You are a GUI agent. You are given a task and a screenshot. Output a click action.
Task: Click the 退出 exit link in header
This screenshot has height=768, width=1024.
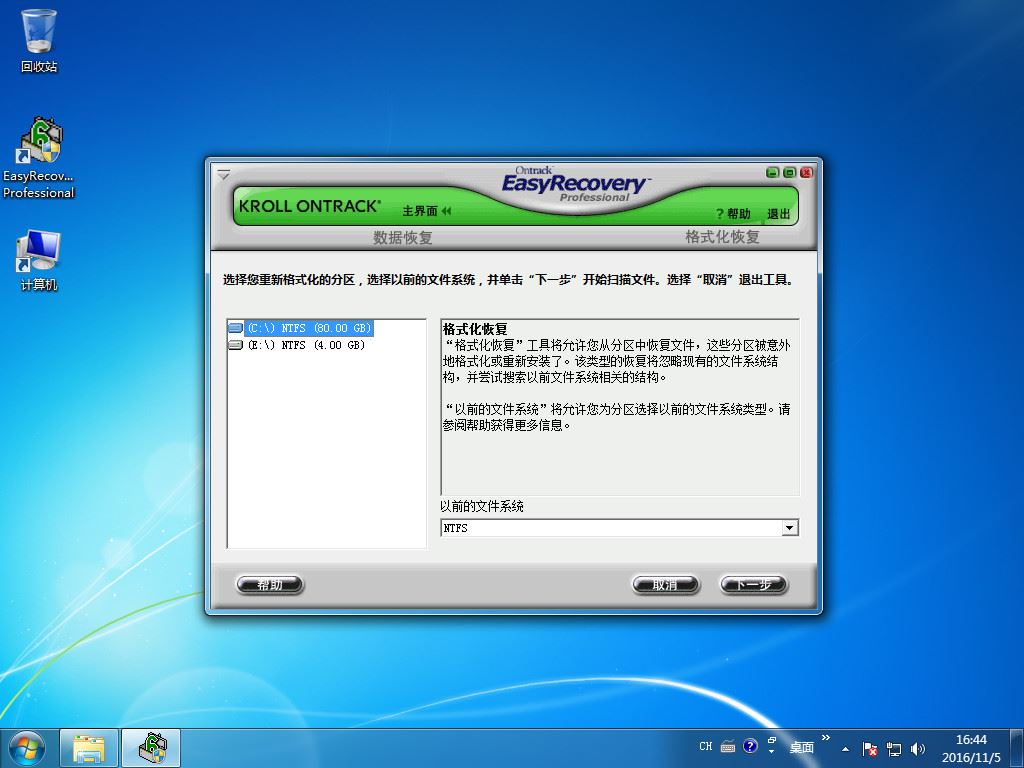(778, 214)
